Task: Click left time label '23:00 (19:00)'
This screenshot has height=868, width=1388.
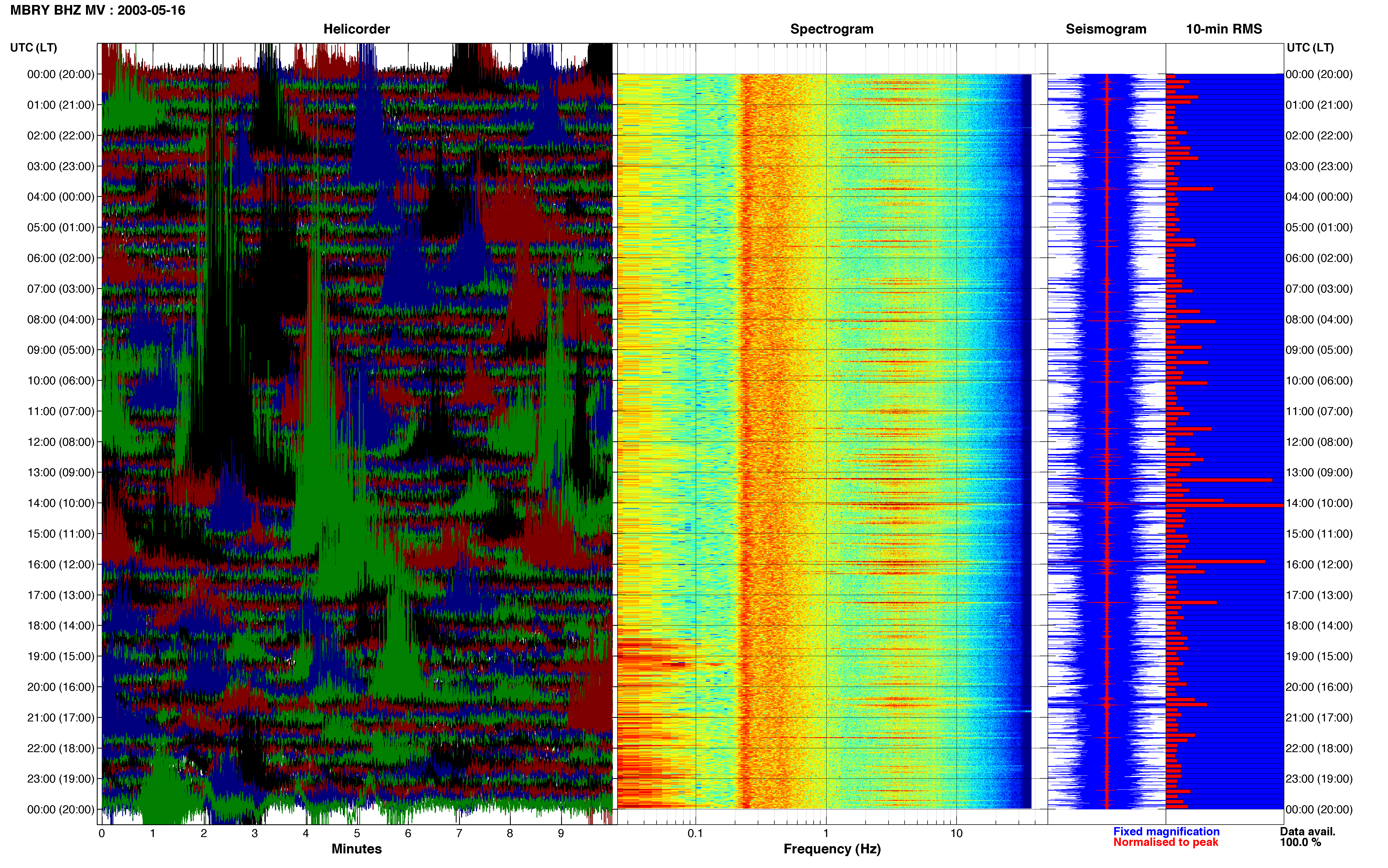Action: [61, 779]
